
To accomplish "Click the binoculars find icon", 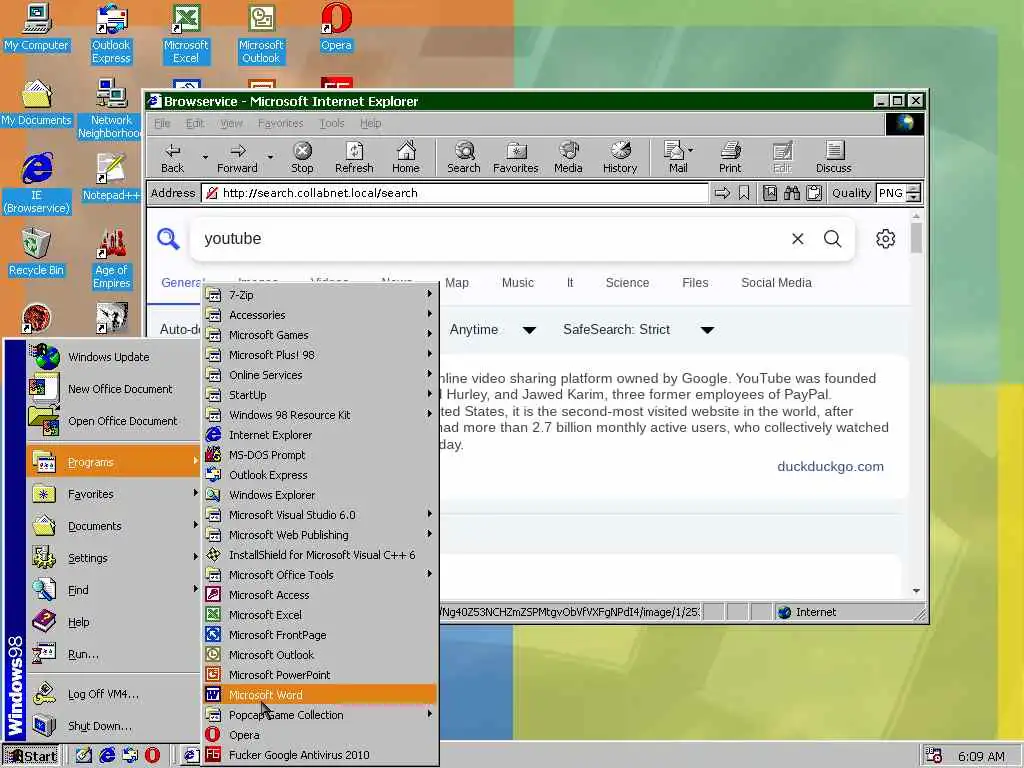I will coord(792,193).
